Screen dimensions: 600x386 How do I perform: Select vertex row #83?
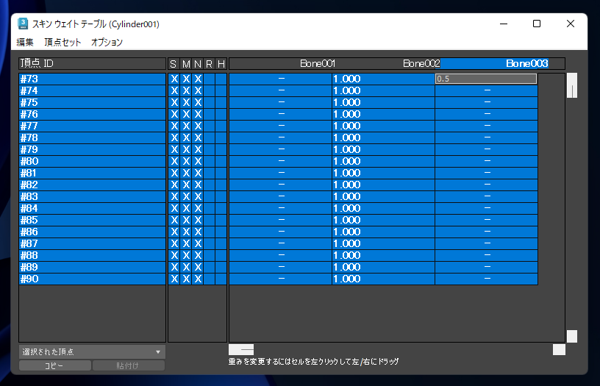[92, 197]
